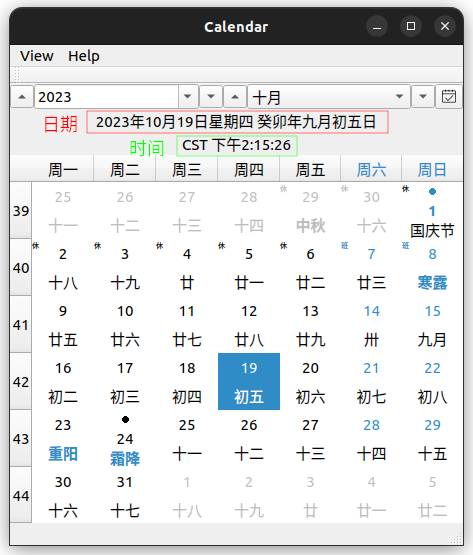Viewport: 473px width, 555px height.
Task: Select September 29 中秋 date
Action: (x=310, y=211)
